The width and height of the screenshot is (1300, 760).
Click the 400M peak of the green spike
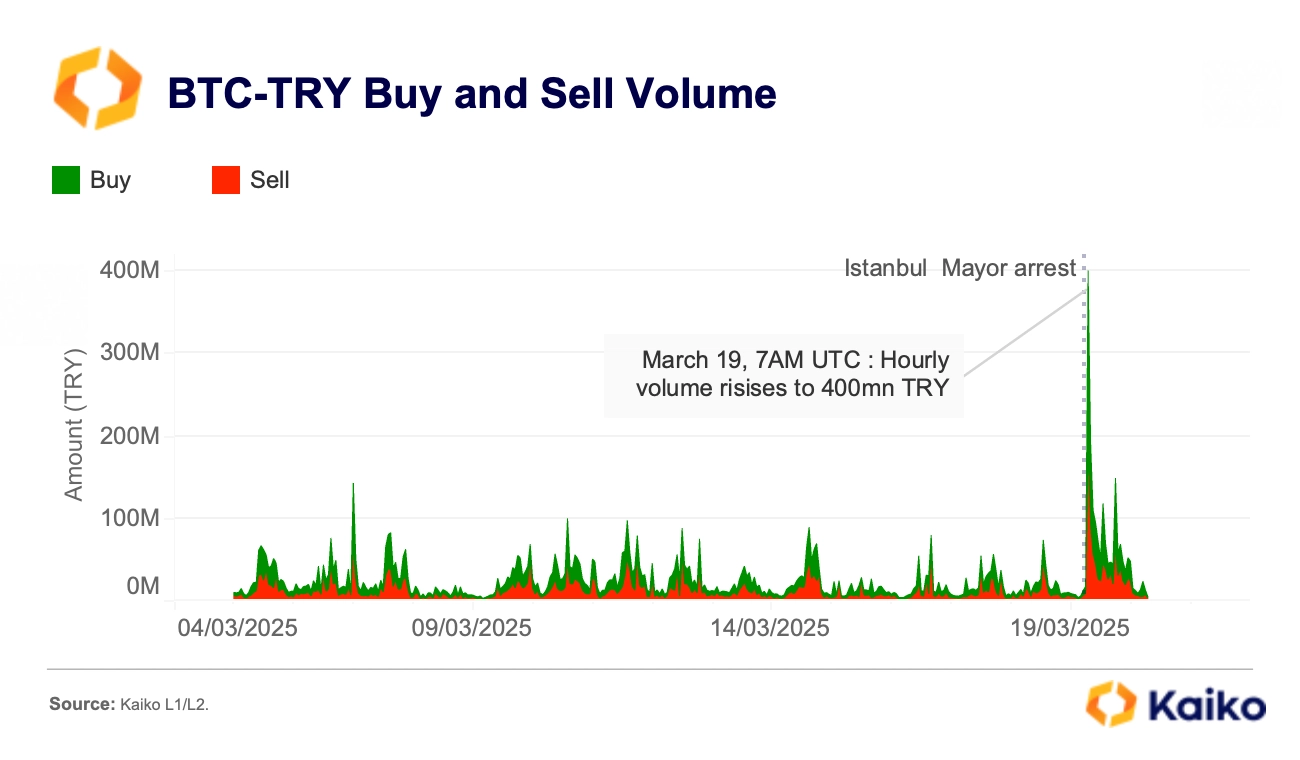pos(1088,272)
